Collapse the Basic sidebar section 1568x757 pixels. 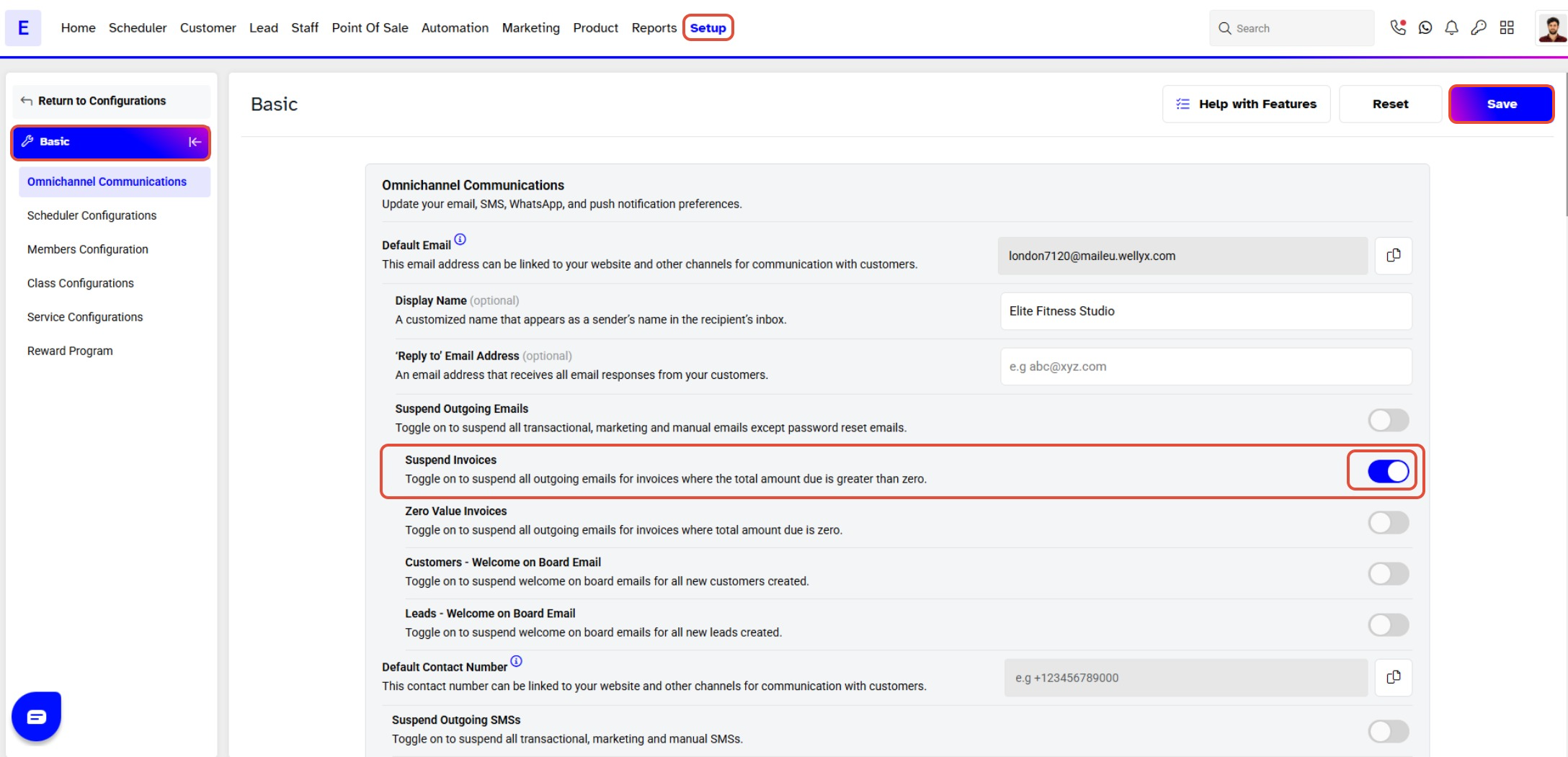click(195, 142)
